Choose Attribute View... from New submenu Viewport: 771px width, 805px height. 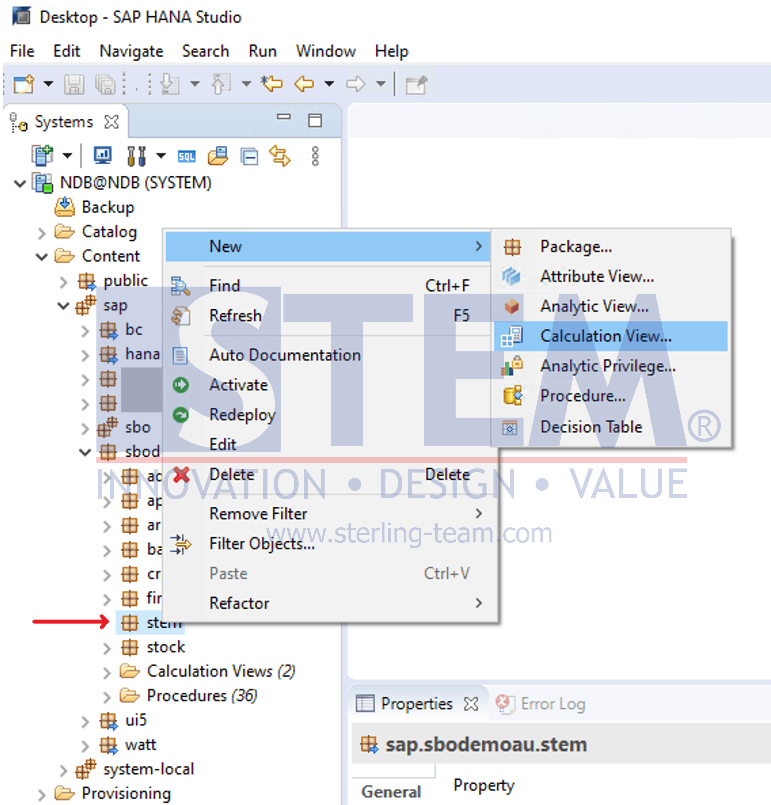(x=611, y=277)
